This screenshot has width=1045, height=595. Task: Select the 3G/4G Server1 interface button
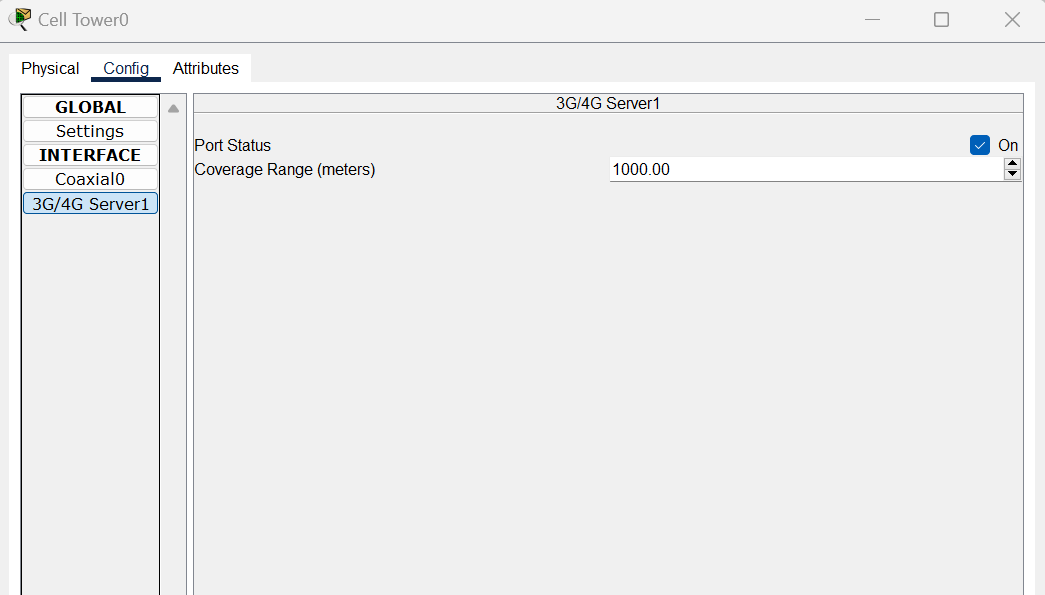click(90, 204)
